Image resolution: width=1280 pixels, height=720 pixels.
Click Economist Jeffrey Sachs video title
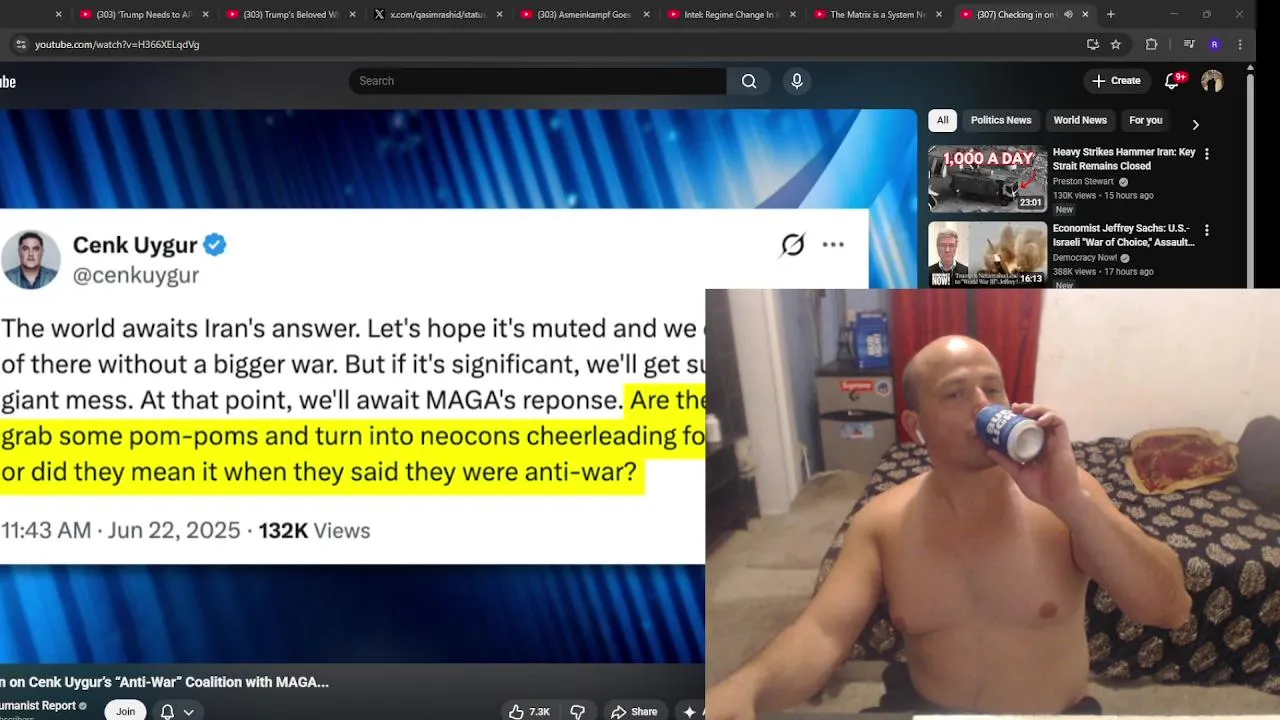pyautogui.click(x=1124, y=235)
